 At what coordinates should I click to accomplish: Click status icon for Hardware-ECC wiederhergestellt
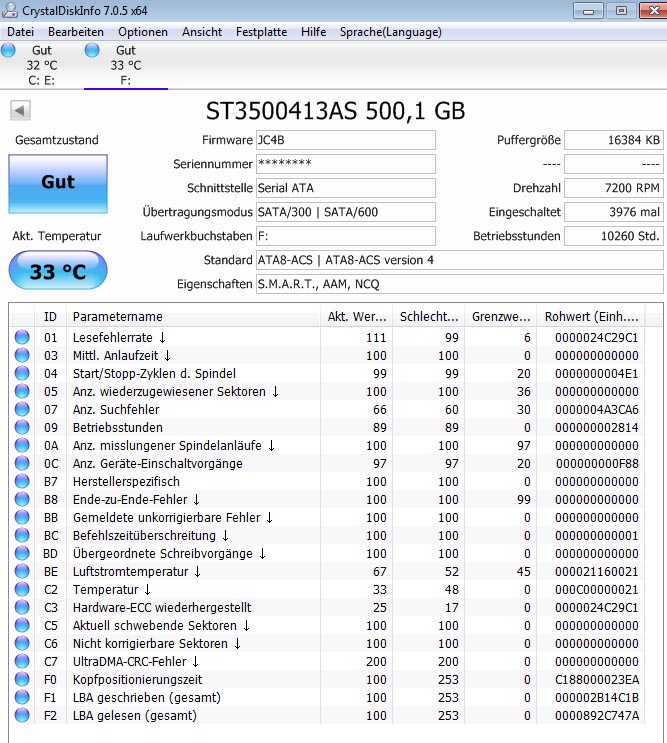coord(22,607)
